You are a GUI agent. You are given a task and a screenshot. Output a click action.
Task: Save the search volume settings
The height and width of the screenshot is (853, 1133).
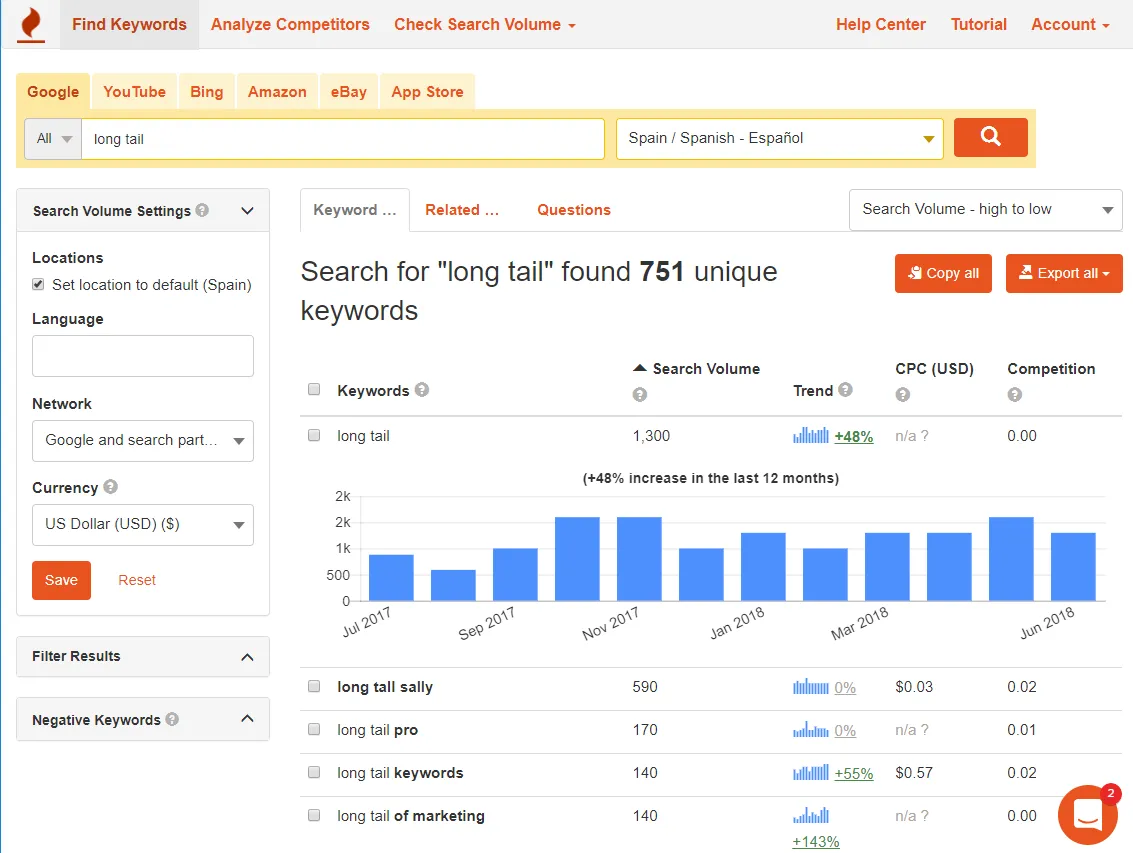pyautogui.click(x=61, y=580)
